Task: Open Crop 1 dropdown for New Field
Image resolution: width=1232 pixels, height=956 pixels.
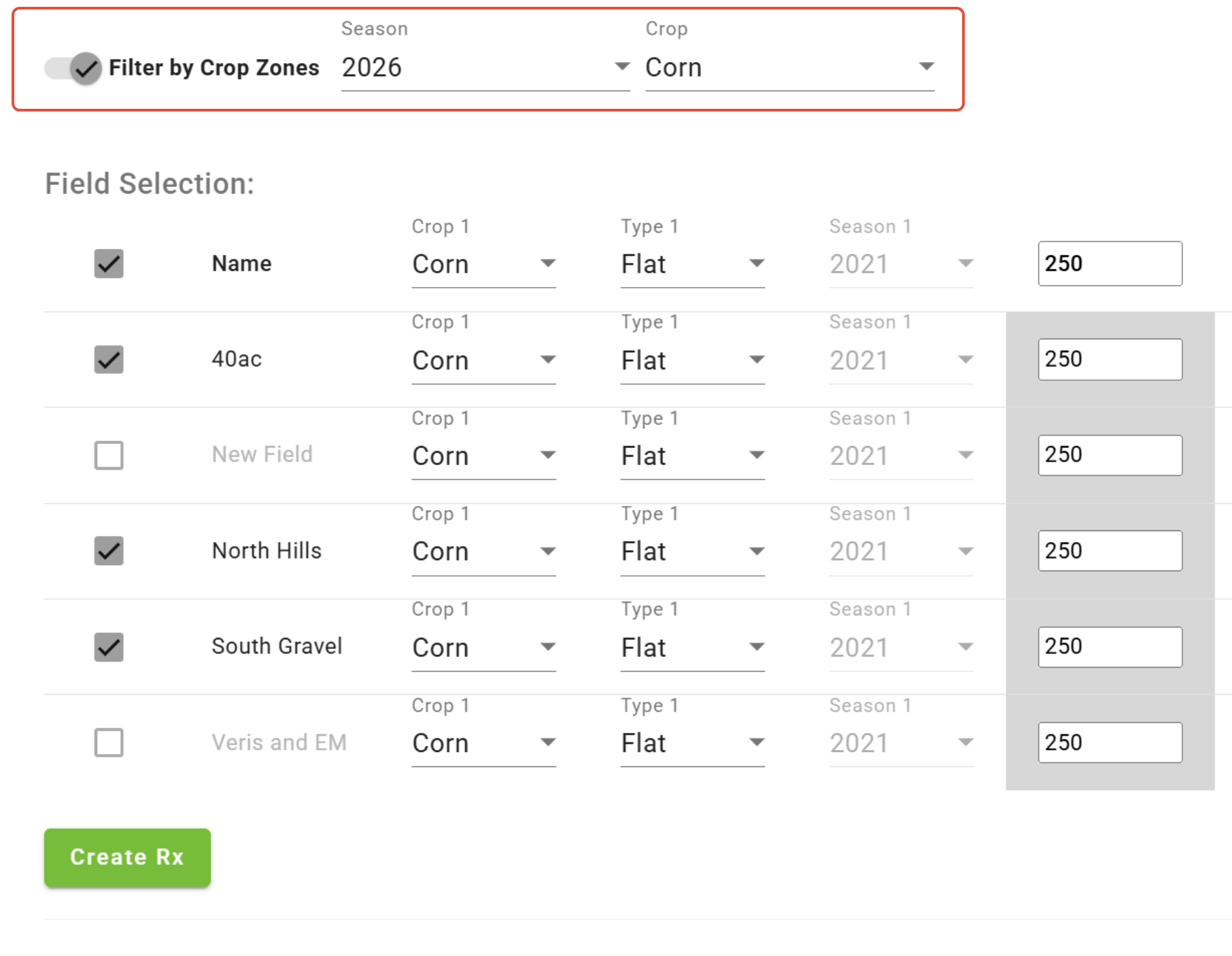Action: tap(483, 456)
